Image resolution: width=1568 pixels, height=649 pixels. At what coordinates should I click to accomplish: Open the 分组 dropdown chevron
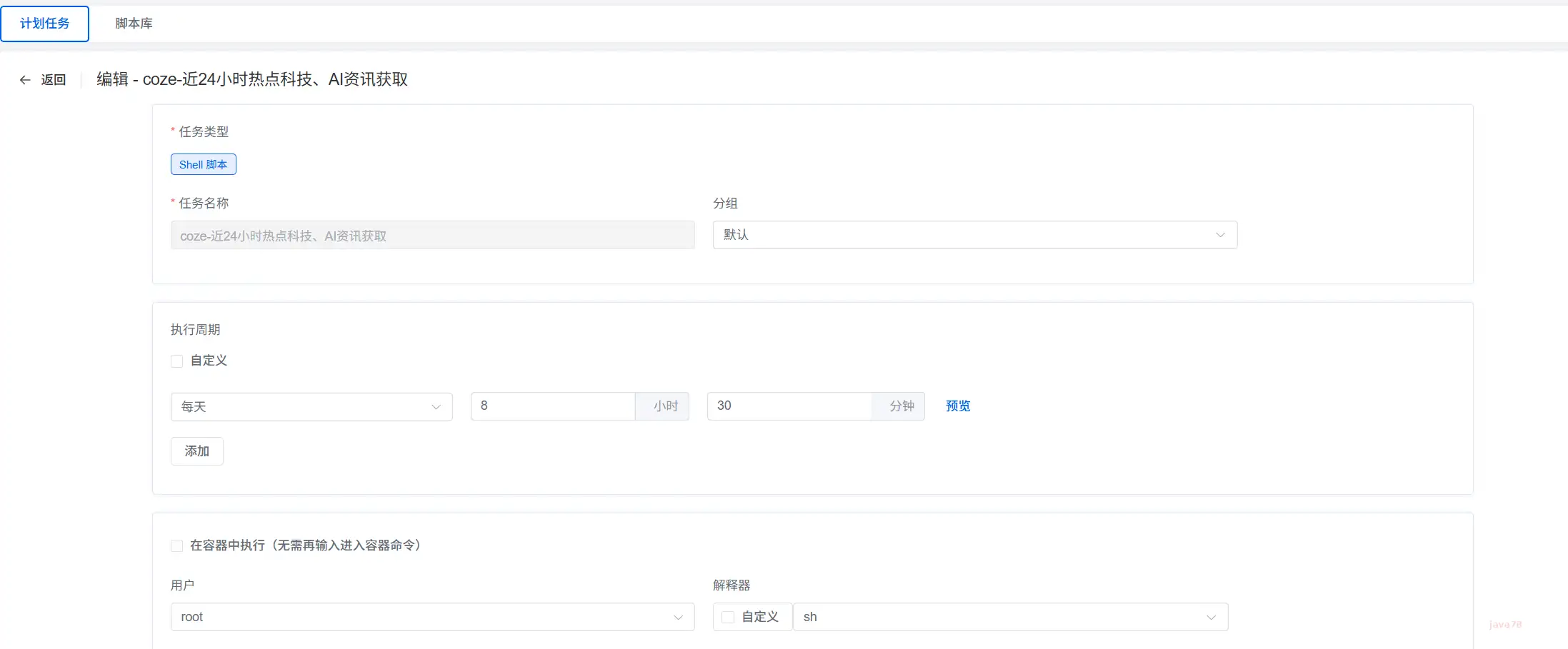(1220, 235)
